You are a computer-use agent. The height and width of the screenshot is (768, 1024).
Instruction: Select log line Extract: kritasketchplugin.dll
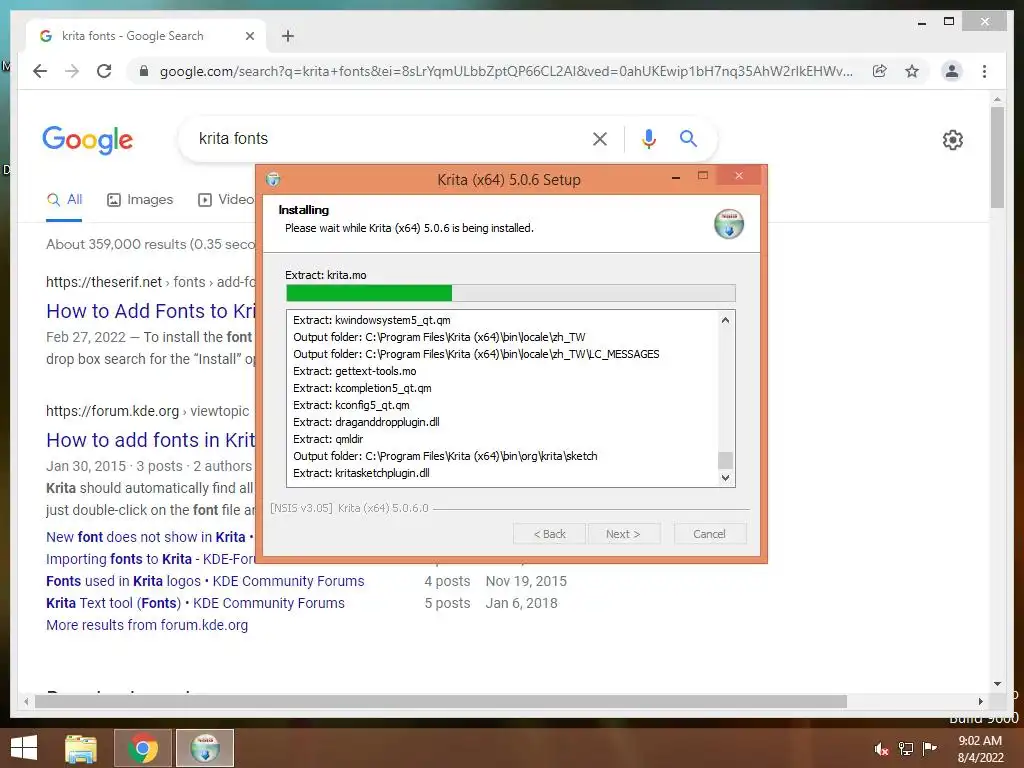click(361, 473)
